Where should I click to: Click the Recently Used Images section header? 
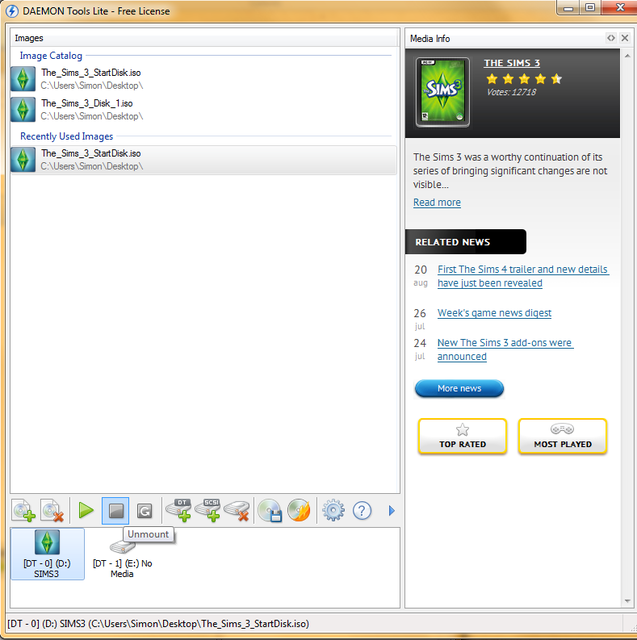coord(67,136)
